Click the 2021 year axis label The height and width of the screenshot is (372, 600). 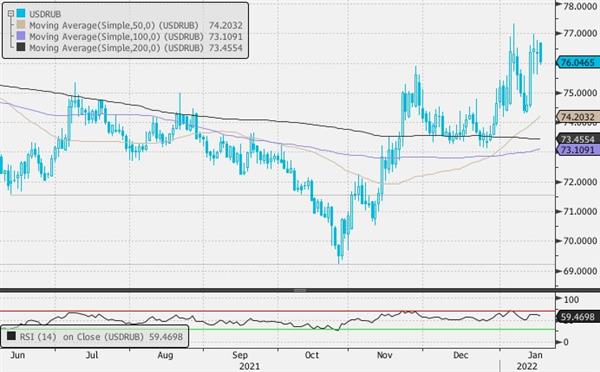click(x=249, y=366)
